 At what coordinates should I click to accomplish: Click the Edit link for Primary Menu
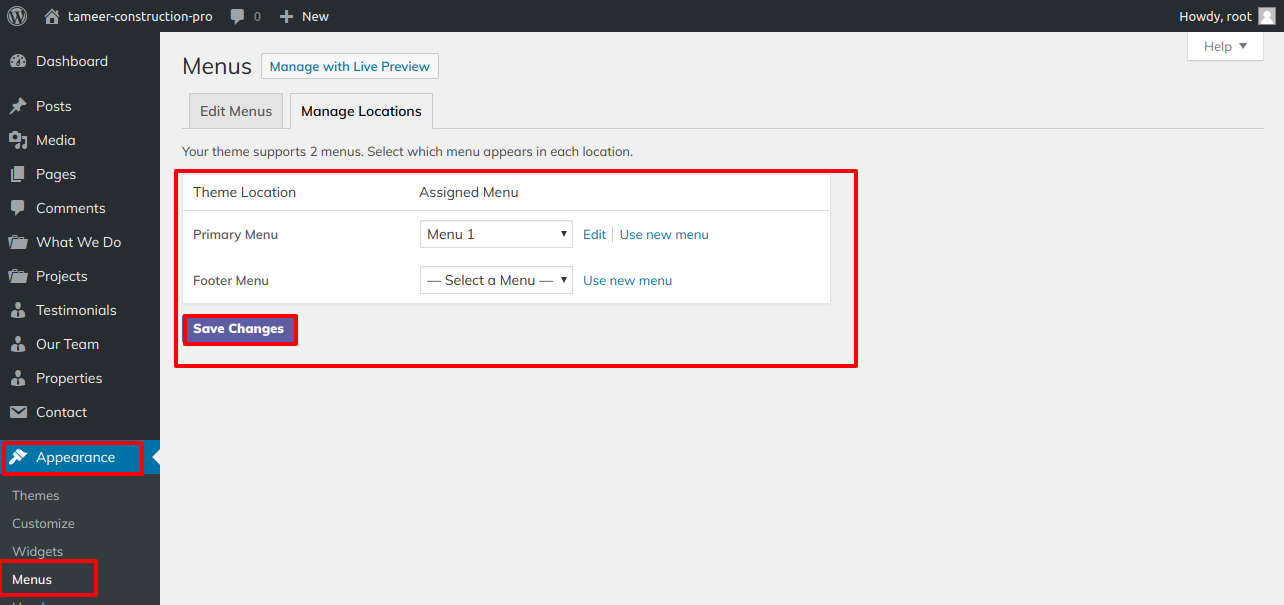coord(594,234)
